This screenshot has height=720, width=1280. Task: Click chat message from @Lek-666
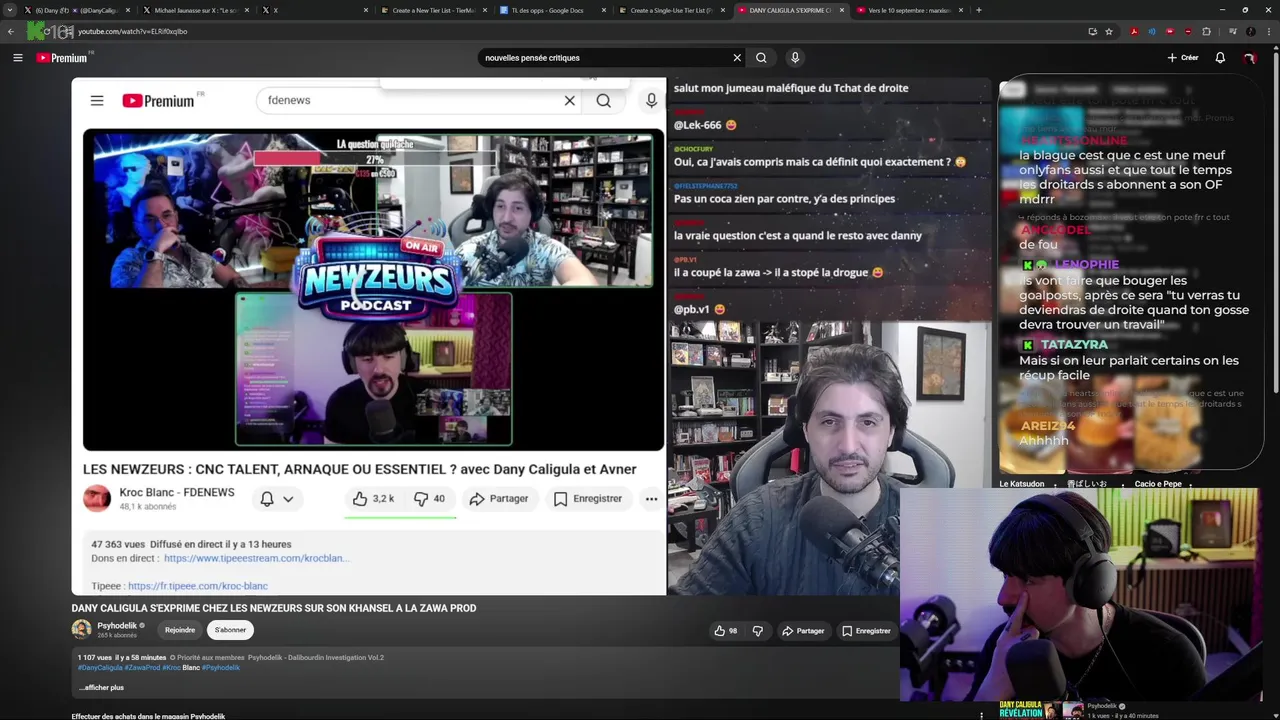click(705, 125)
